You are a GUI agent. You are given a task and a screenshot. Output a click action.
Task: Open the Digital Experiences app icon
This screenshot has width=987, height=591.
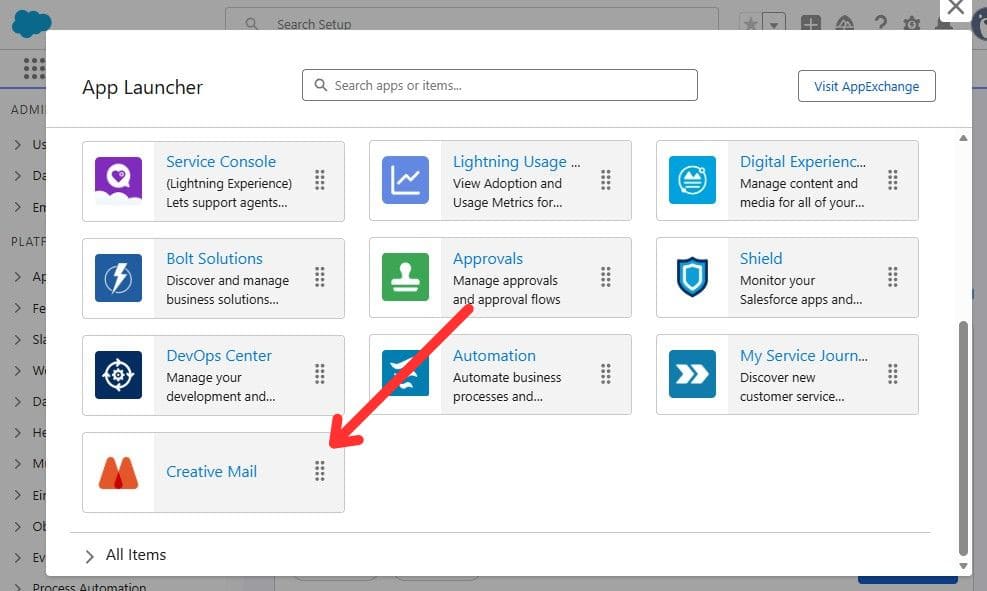[692, 181]
